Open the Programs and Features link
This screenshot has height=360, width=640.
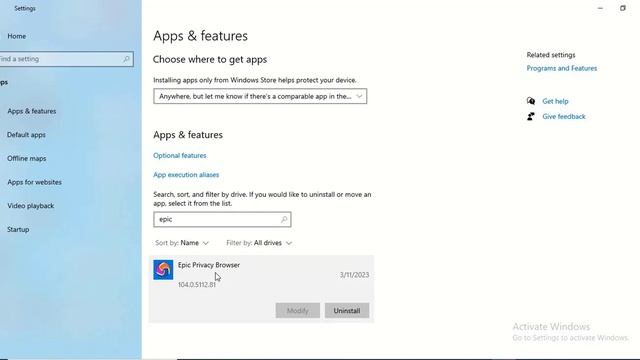click(x=562, y=68)
